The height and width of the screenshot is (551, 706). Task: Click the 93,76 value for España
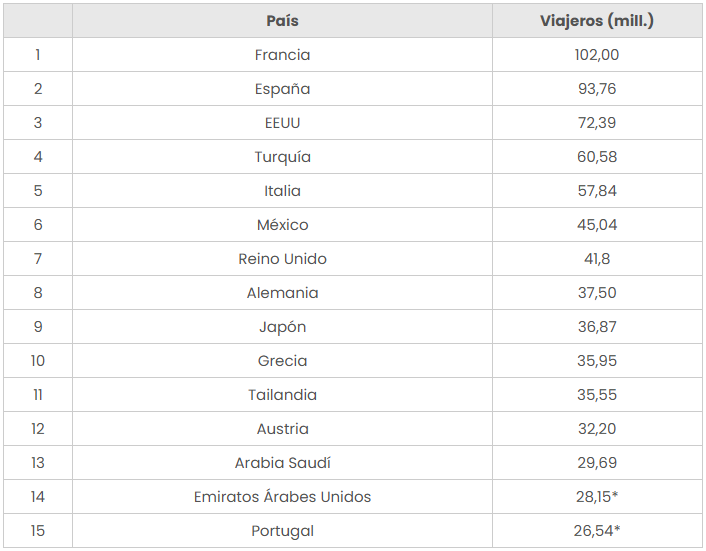click(x=597, y=89)
